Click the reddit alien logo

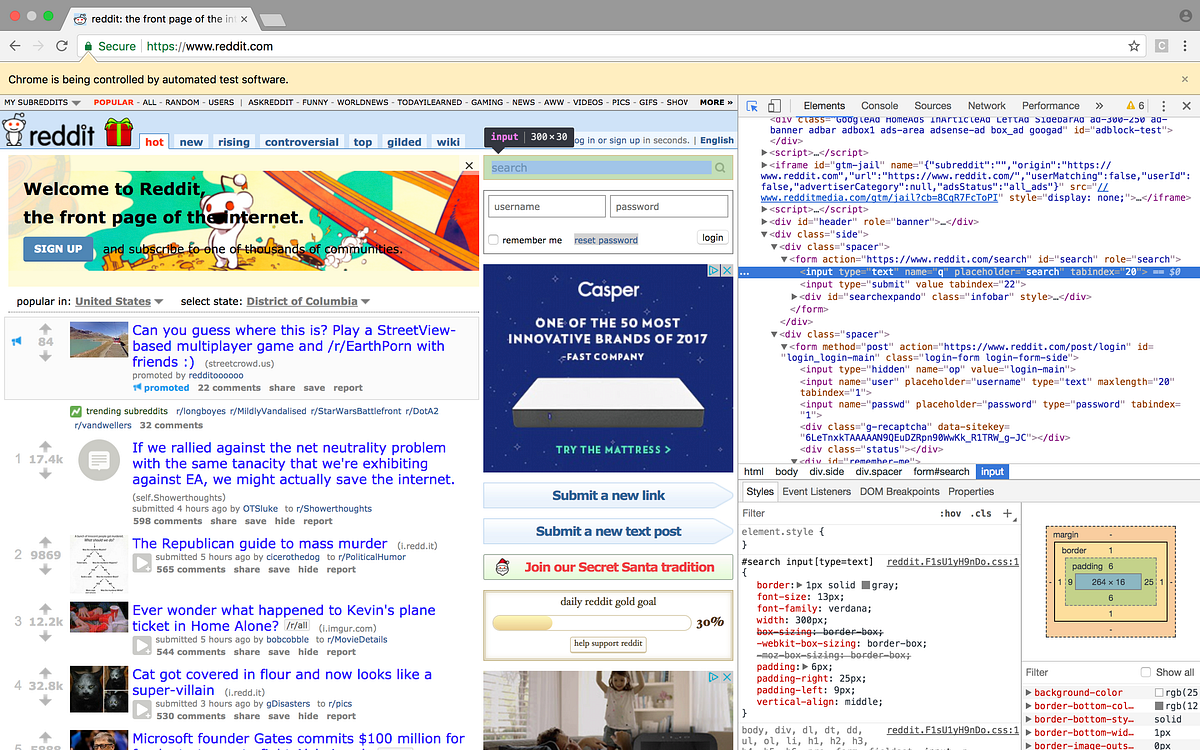(14, 131)
